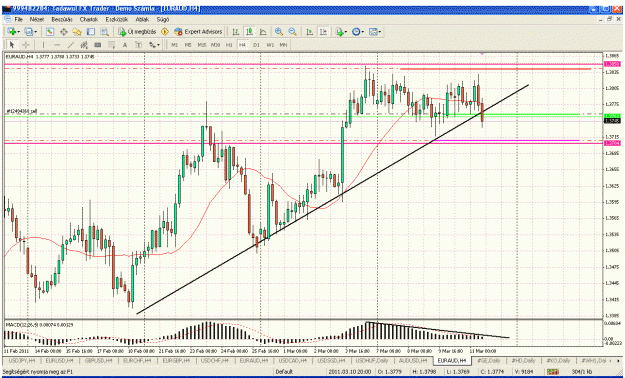
Task: Switch timeframe to H1
Action: pos(229,45)
